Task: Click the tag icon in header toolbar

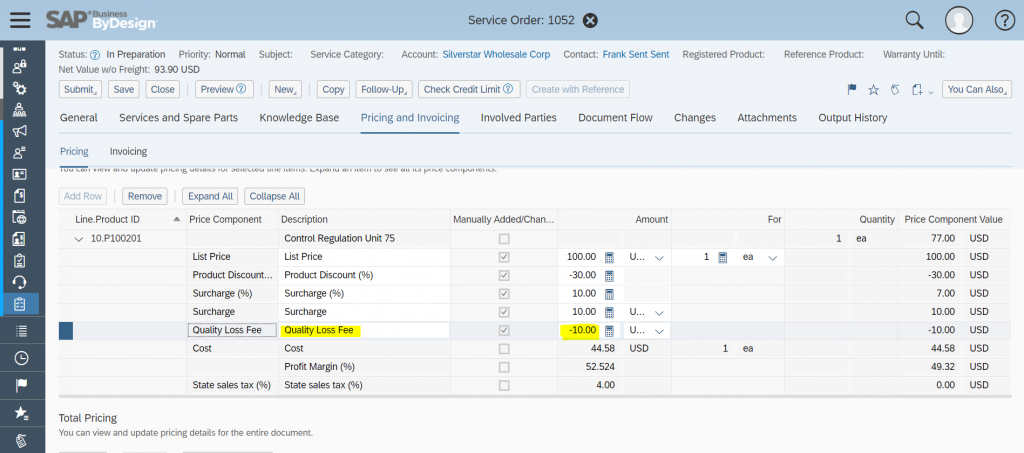Action: pyautogui.click(x=895, y=89)
